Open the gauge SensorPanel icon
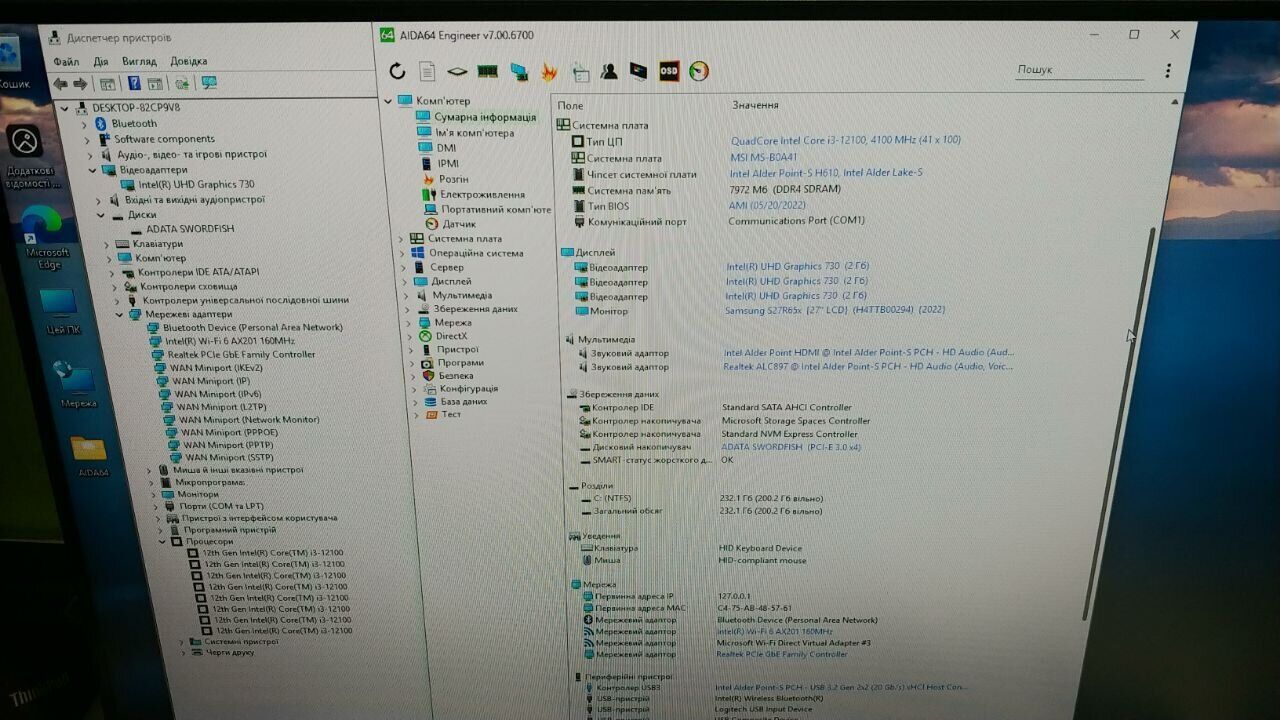 pyautogui.click(x=699, y=71)
